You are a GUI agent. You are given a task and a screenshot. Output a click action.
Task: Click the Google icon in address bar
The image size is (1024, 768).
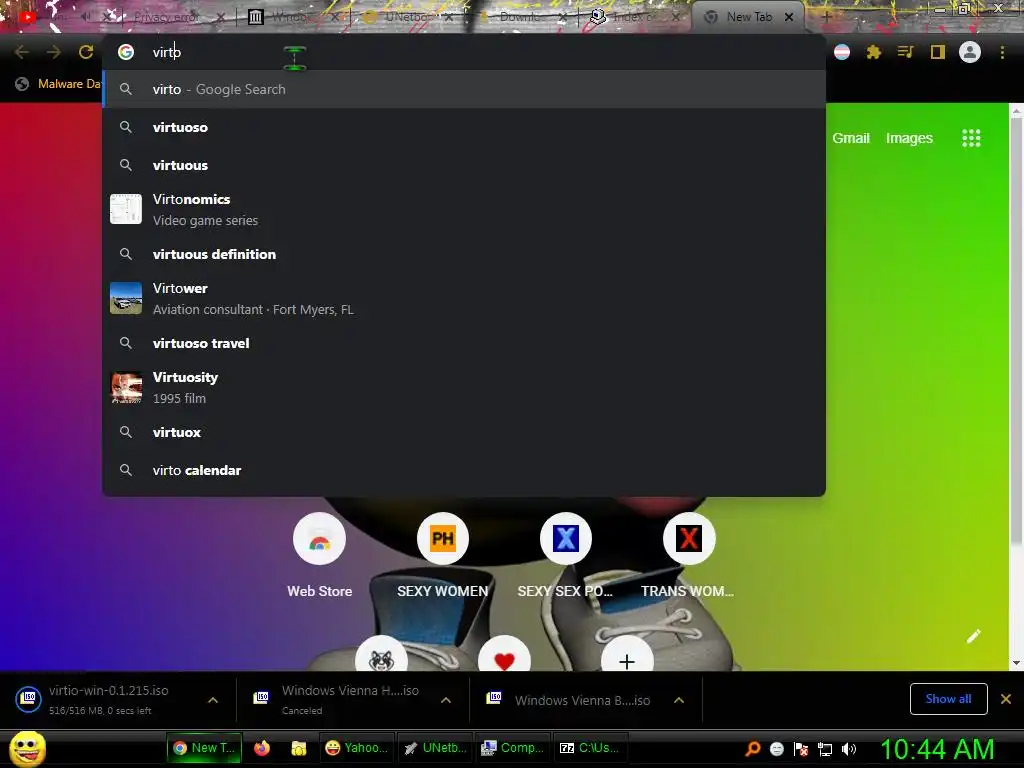(126, 52)
